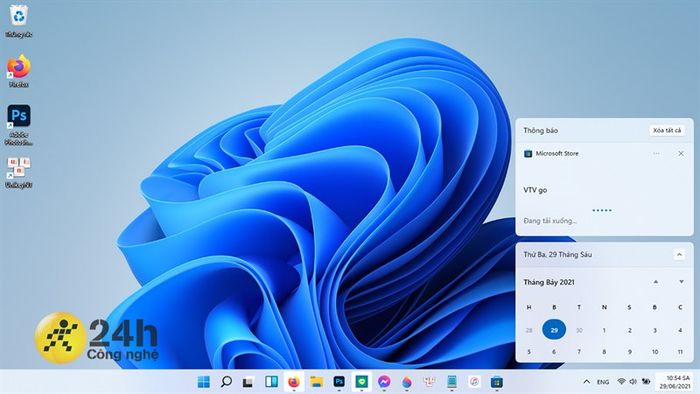Select date 29 in the calendar
The image size is (700, 394).
point(554,330)
